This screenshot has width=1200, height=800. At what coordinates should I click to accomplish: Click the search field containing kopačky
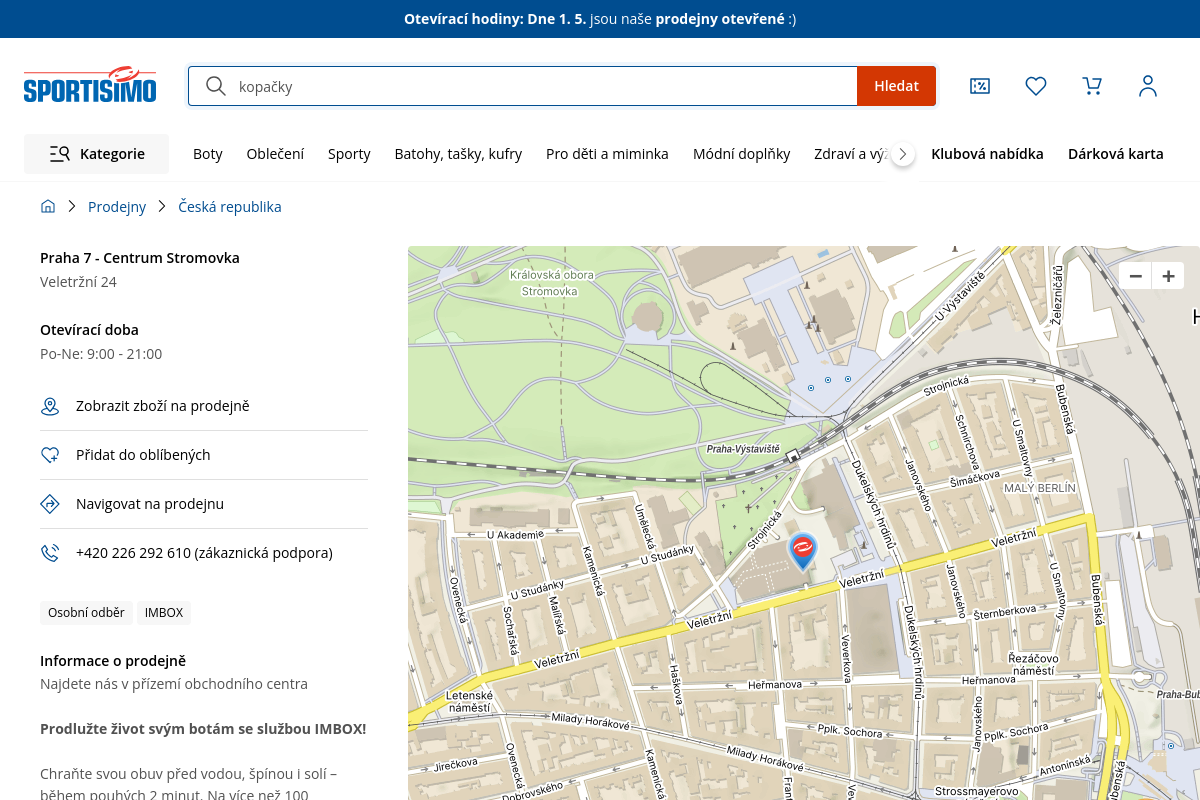tap(540, 86)
